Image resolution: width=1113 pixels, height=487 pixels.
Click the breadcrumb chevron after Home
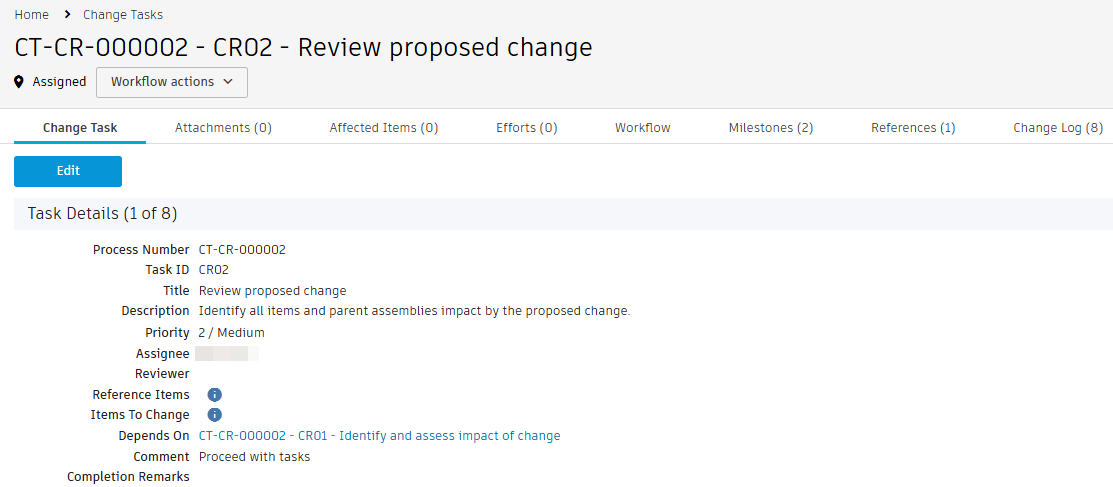click(x=66, y=15)
